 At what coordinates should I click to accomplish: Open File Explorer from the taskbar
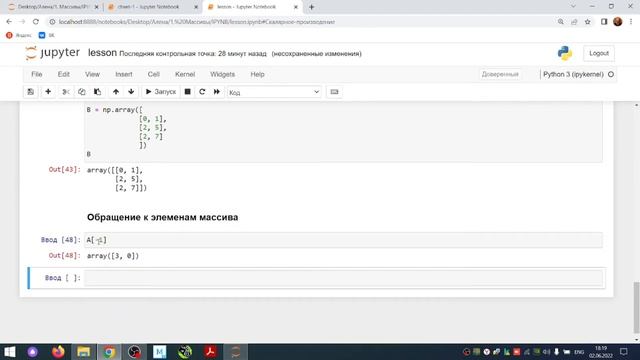83,352
